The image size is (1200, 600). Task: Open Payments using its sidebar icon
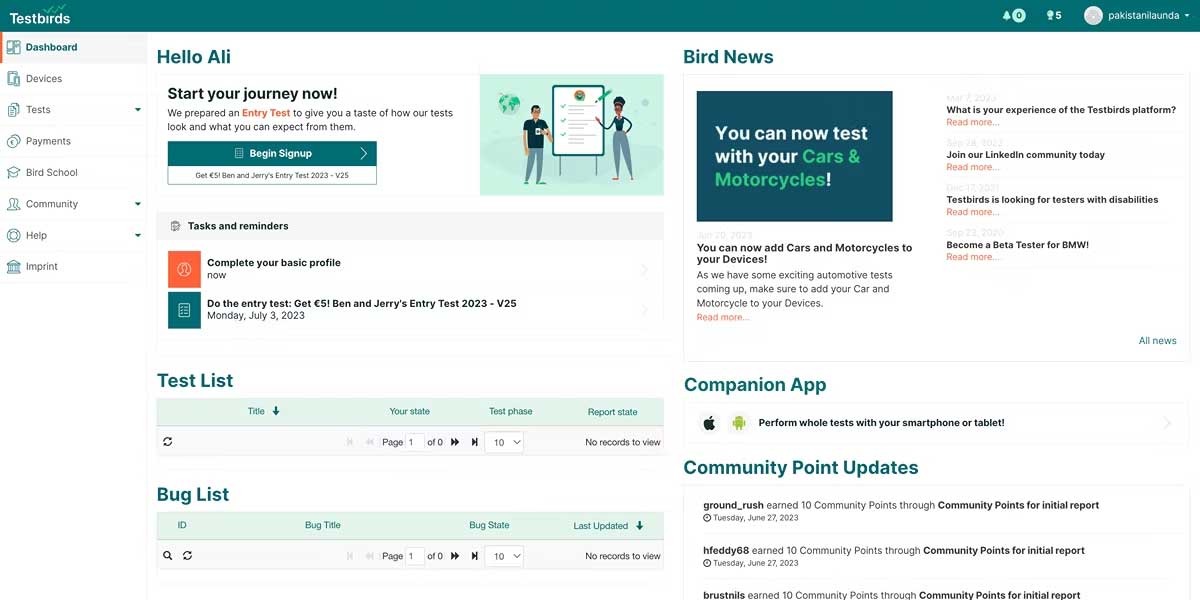[x=14, y=141]
